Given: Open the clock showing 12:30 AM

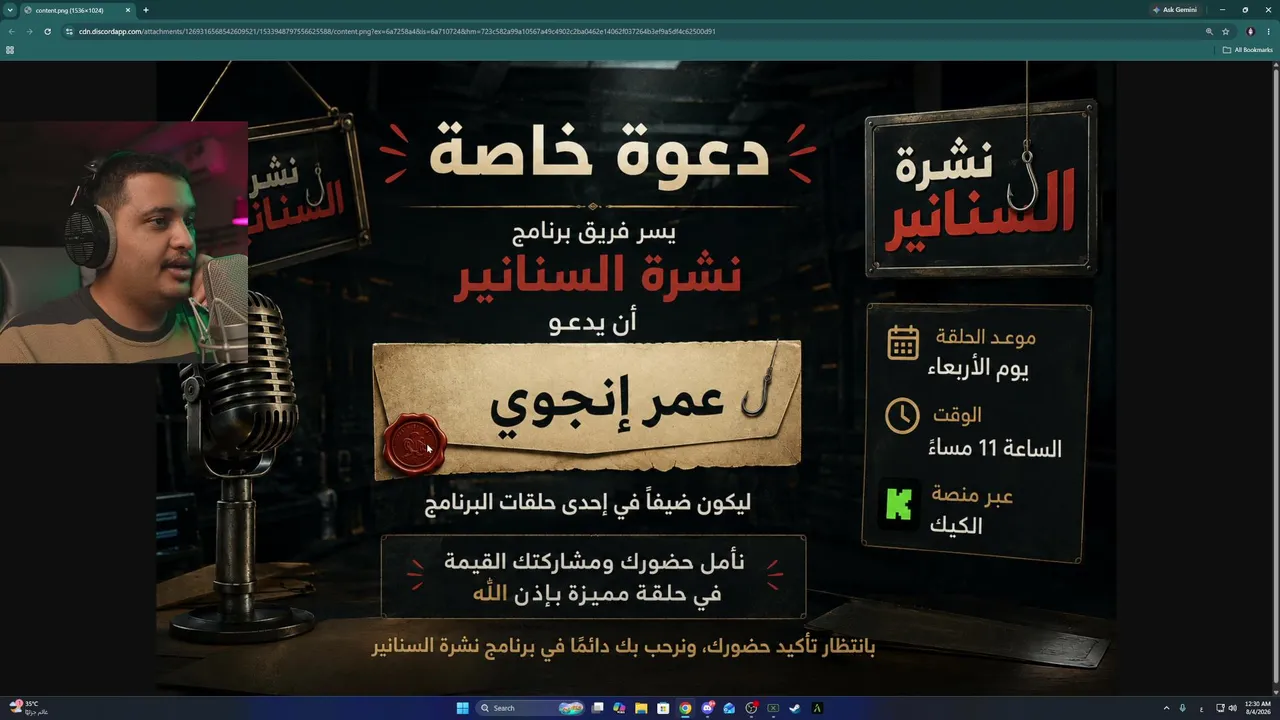Looking at the screenshot, I should click(1257, 708).
